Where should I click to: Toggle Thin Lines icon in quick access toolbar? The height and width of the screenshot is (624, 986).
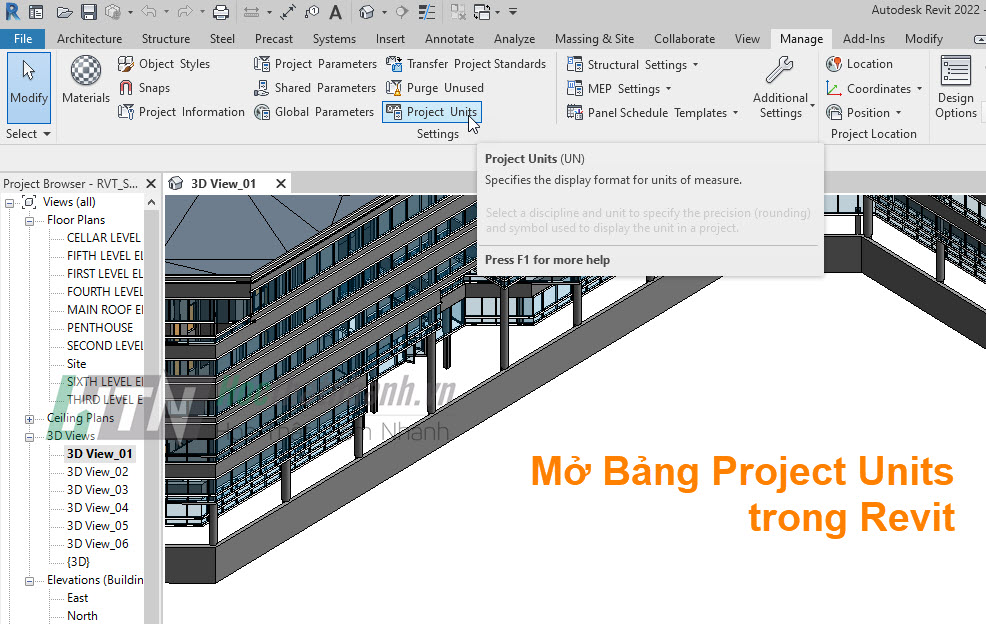427,12
